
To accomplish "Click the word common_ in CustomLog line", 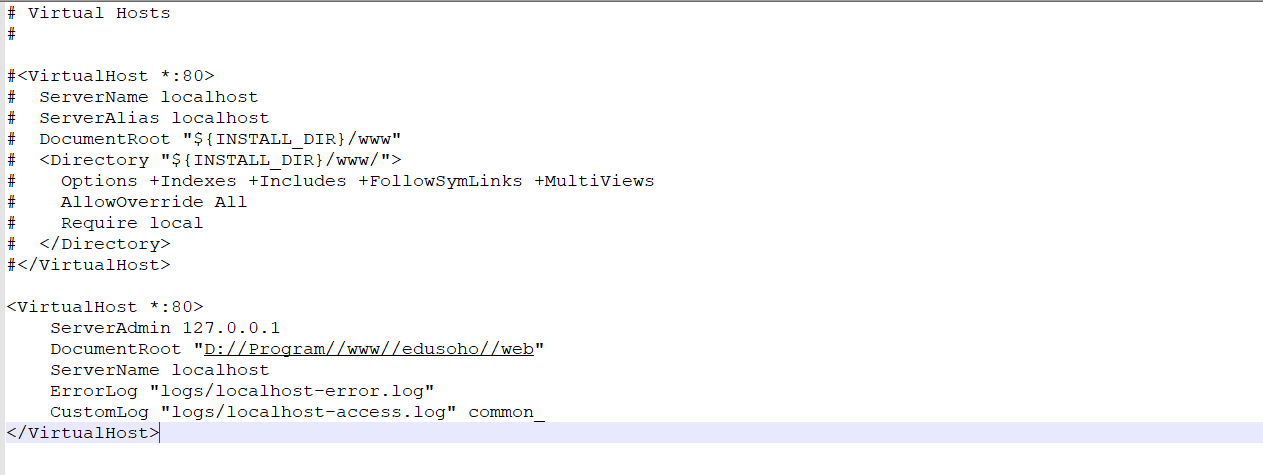I will 506,412.
